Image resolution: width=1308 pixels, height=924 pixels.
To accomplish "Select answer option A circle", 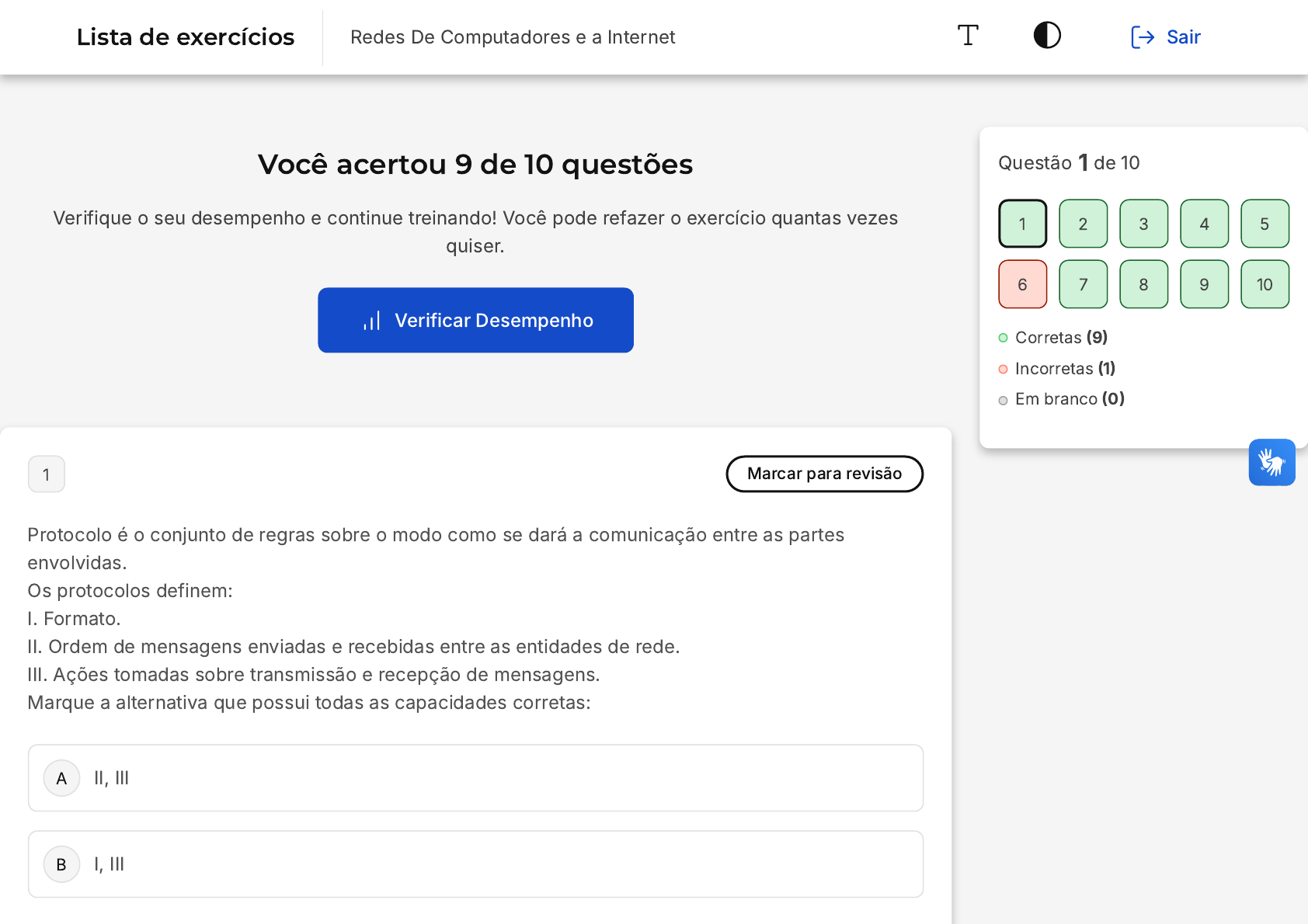I will (x=62, y=778).
